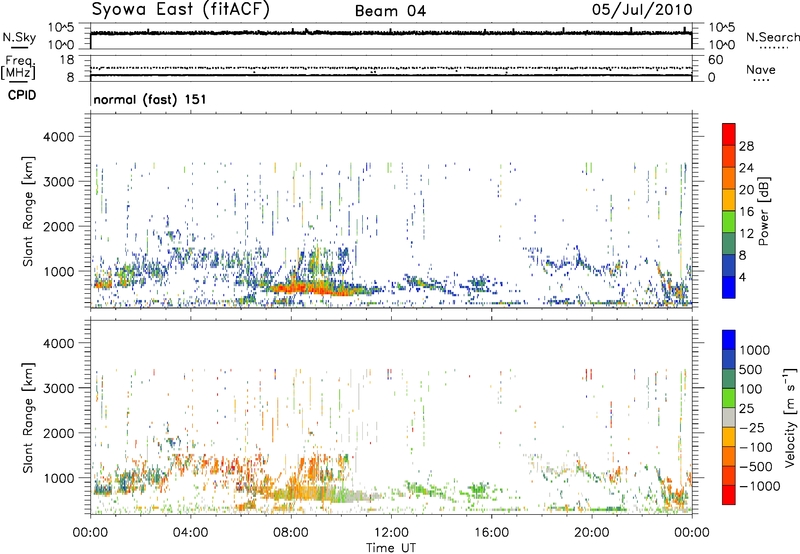
Task: Click the 'Velocity [m s-1]' colorbar label
Action: pyautogui.click(x=790, y=417)
